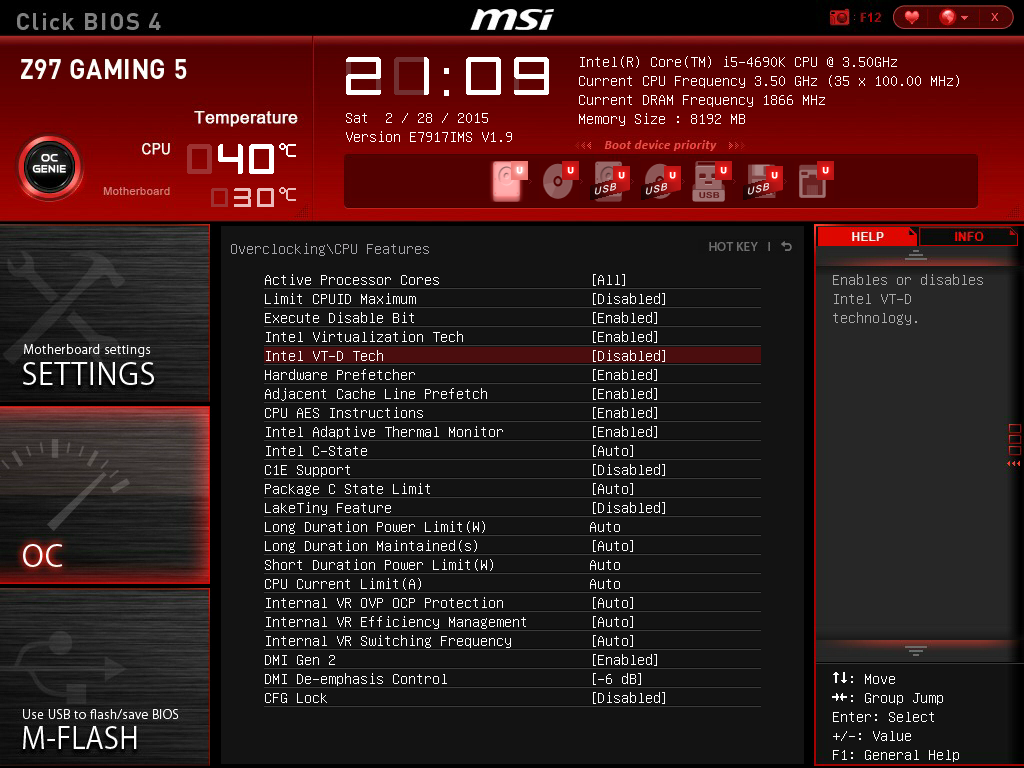Toggle Intel VT-D Tech [Disabled] value
Image resolution: width=1024 pixels, height=768 pixels.
(628, 356)
